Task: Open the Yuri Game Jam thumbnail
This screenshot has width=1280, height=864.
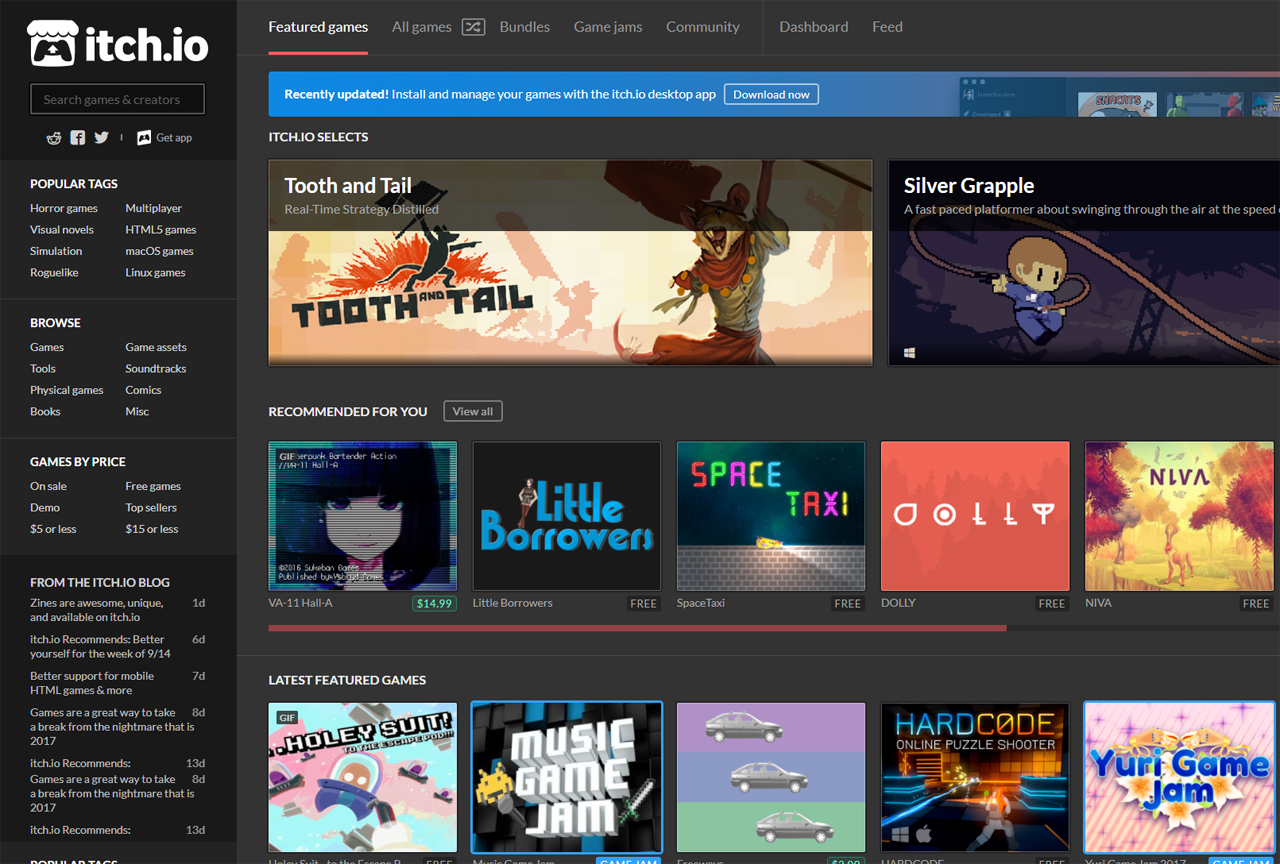Action: pos(1179,777)
